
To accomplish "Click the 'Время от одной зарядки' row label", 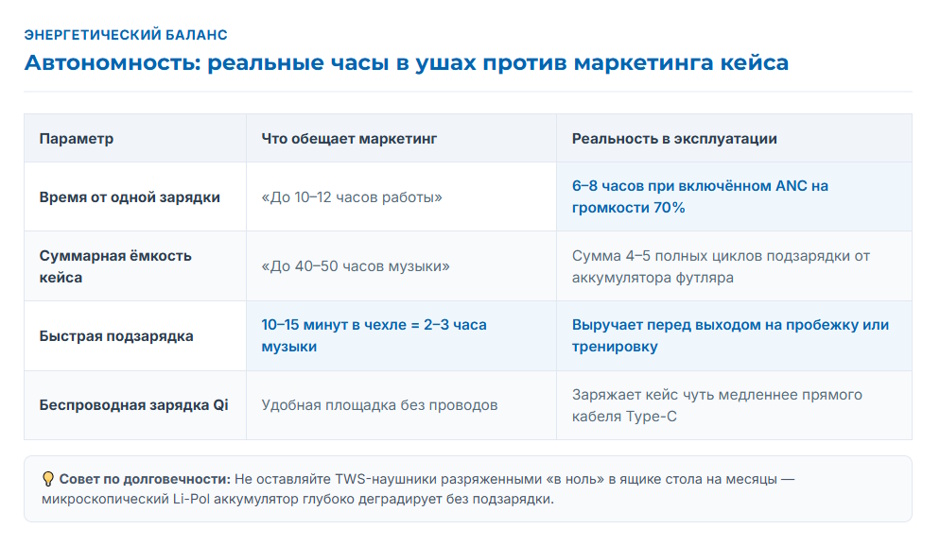I will coord(135,197).
